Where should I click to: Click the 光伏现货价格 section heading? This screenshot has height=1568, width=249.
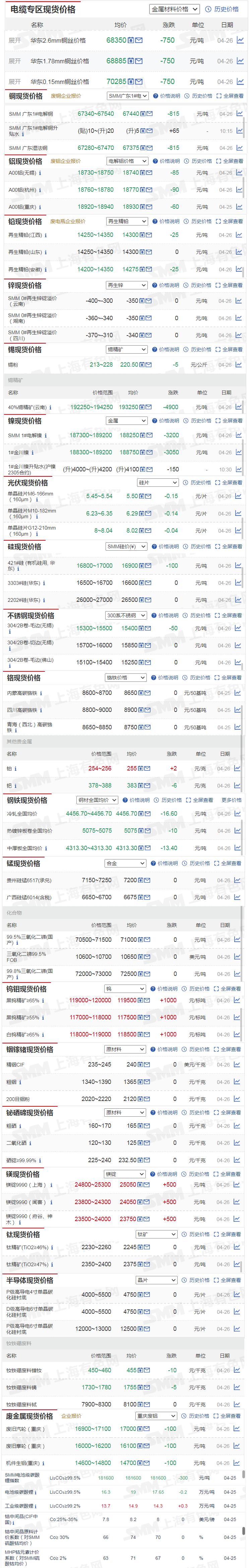coord(27,483)
